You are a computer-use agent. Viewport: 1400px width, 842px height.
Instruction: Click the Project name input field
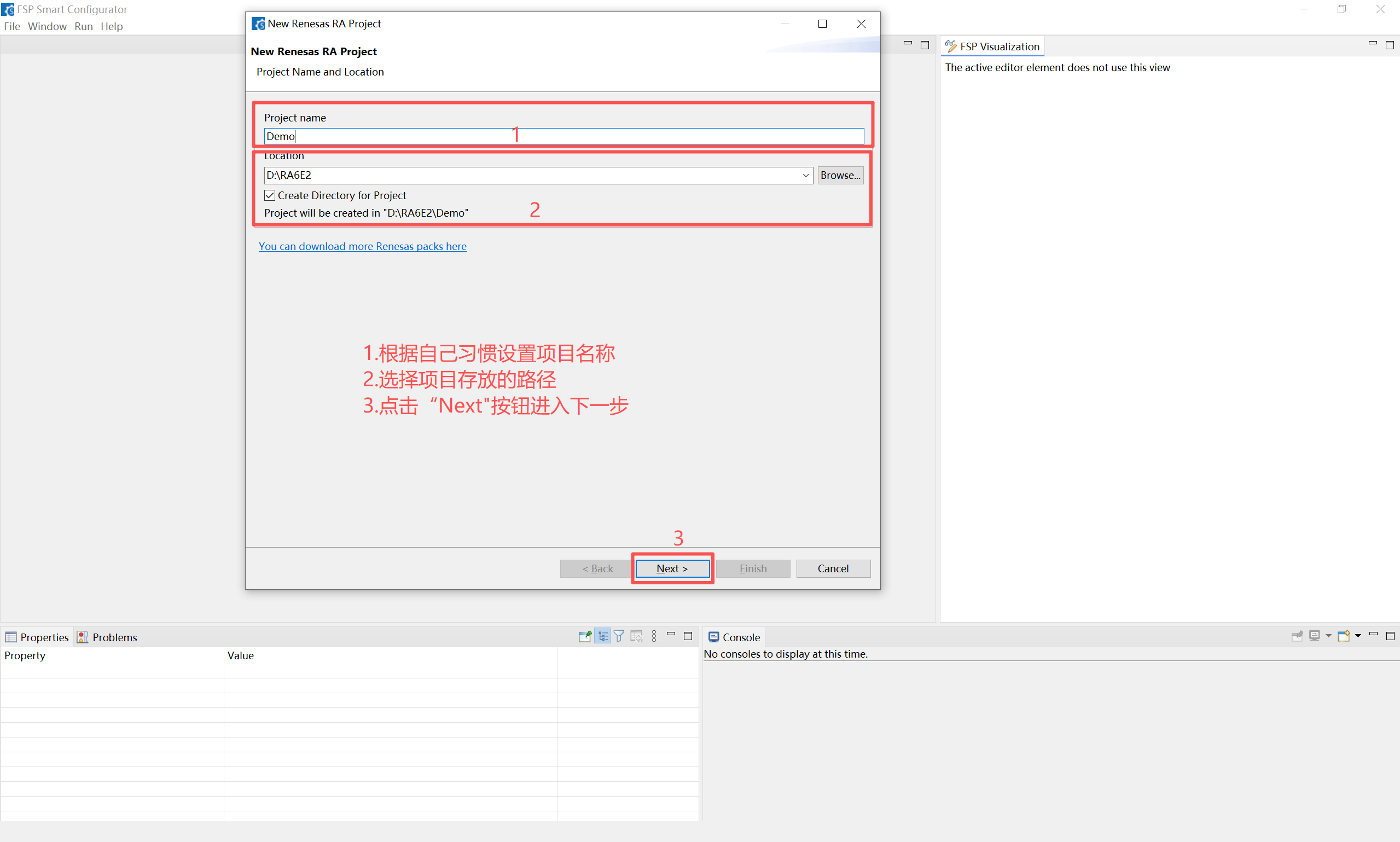pyautogui.click(x=564, y=136)
